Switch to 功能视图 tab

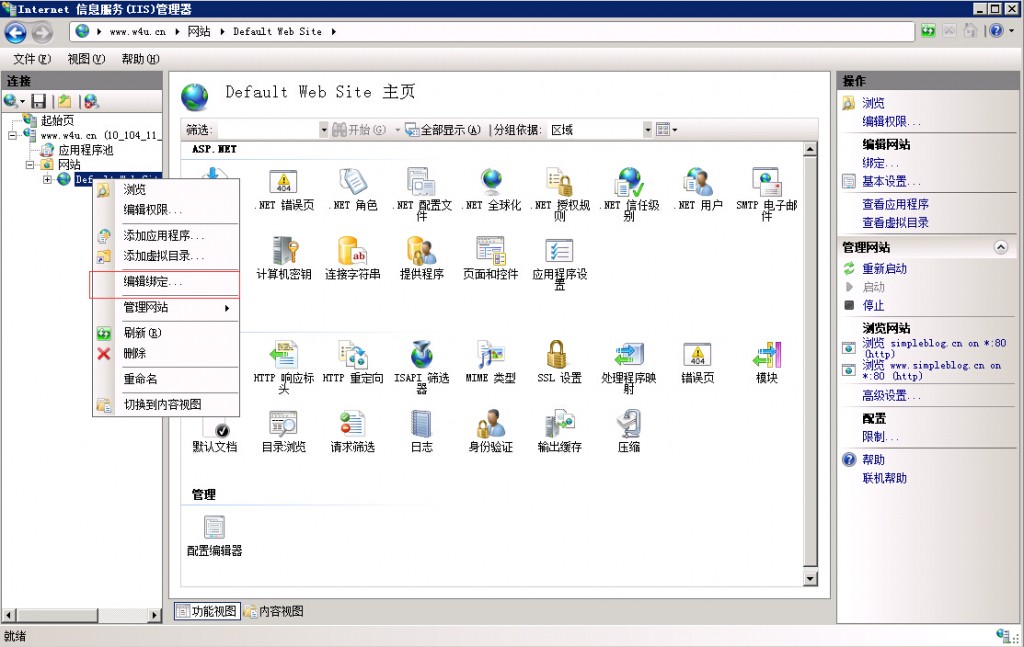(207, 611)
